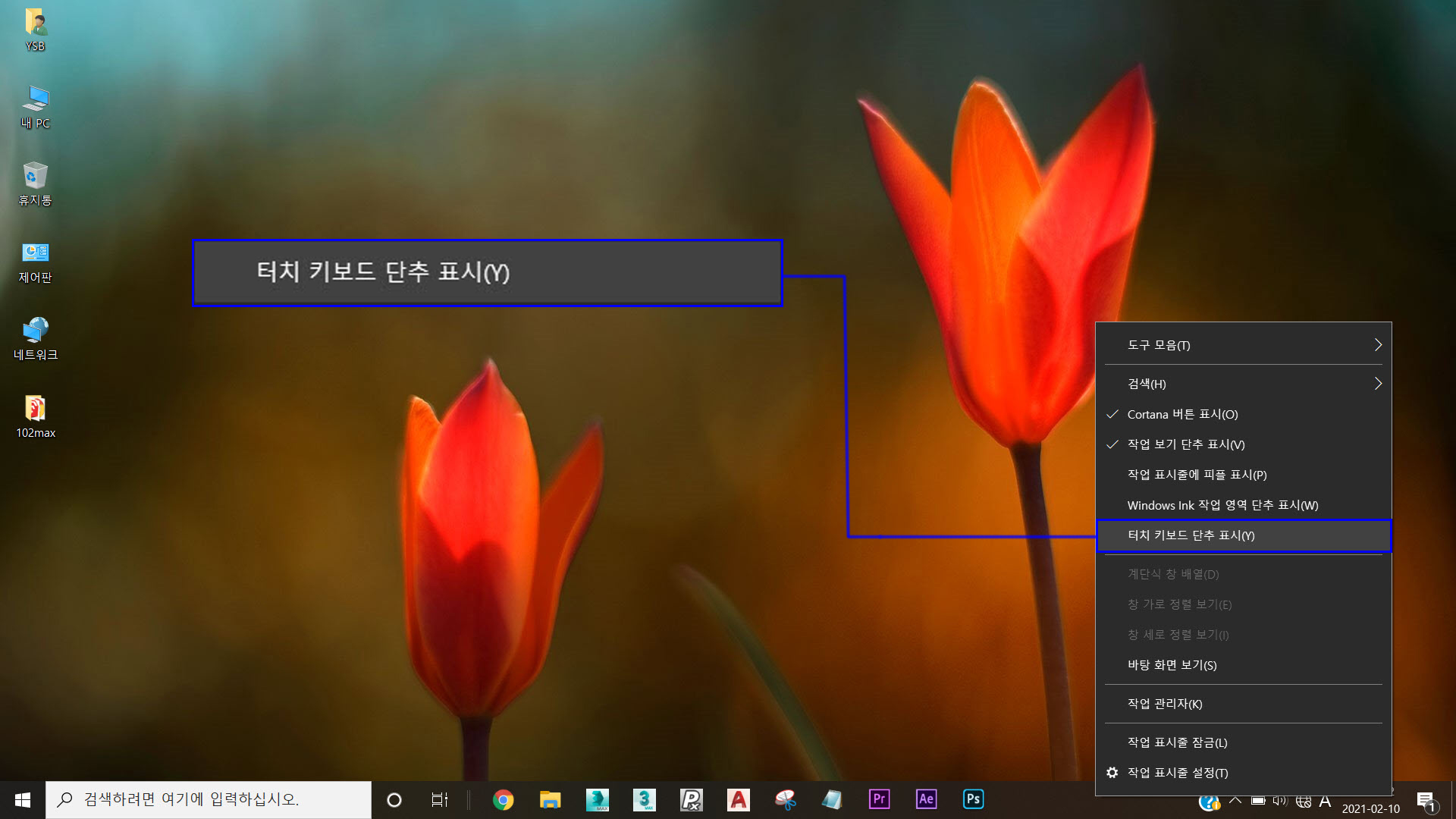Toggle 작업 보기 단추 표시 checkmark

tap(1185, 444)
